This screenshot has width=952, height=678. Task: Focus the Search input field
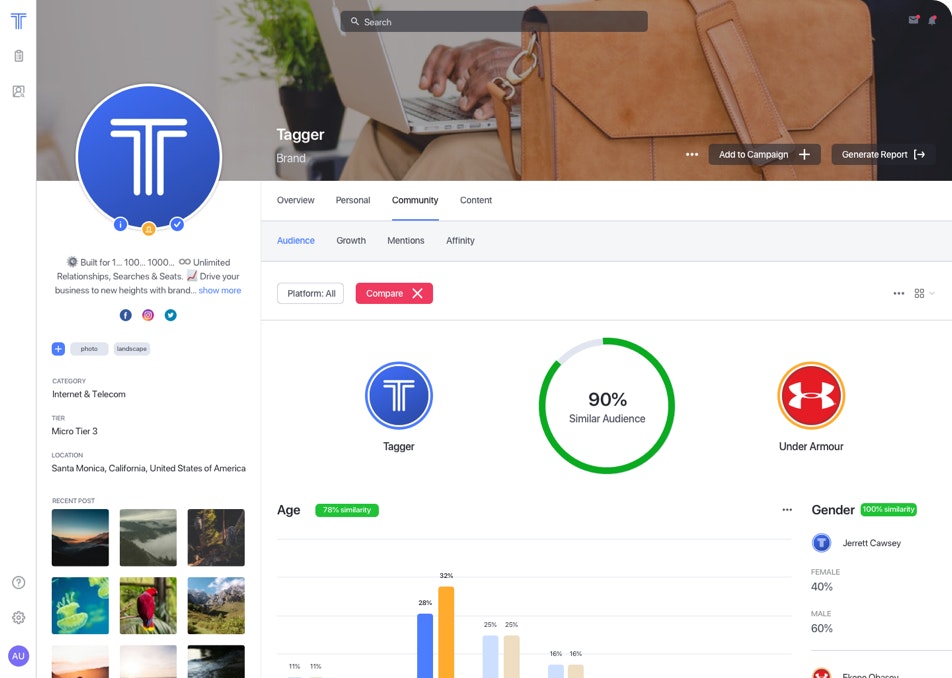[494, 21]
